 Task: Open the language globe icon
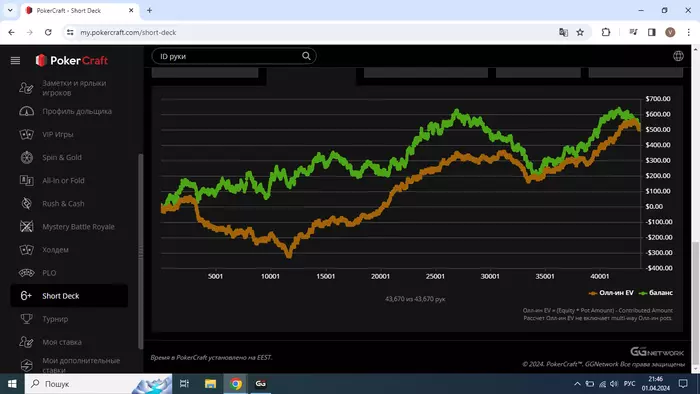678,56
